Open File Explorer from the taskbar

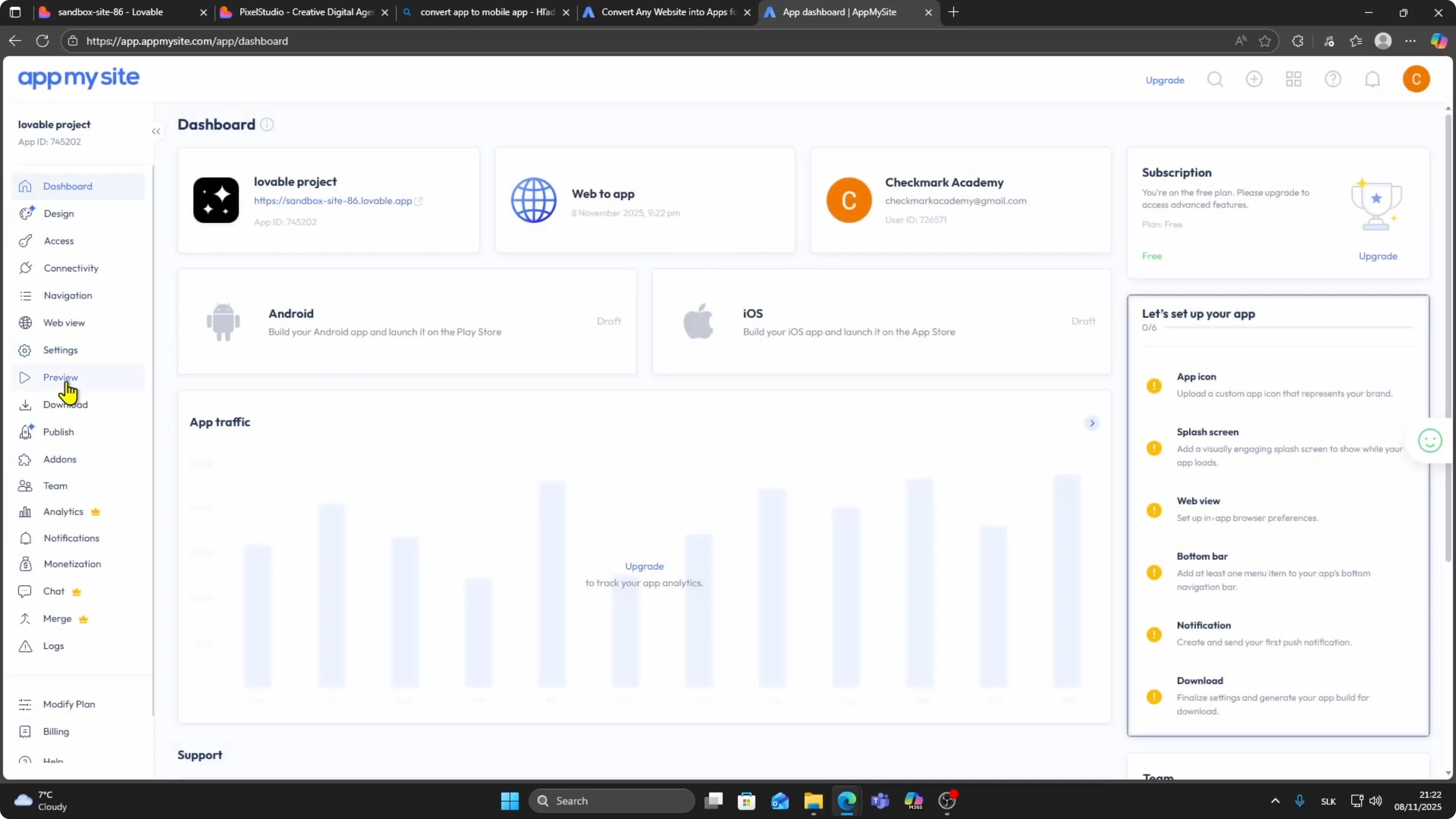point(813,800)
